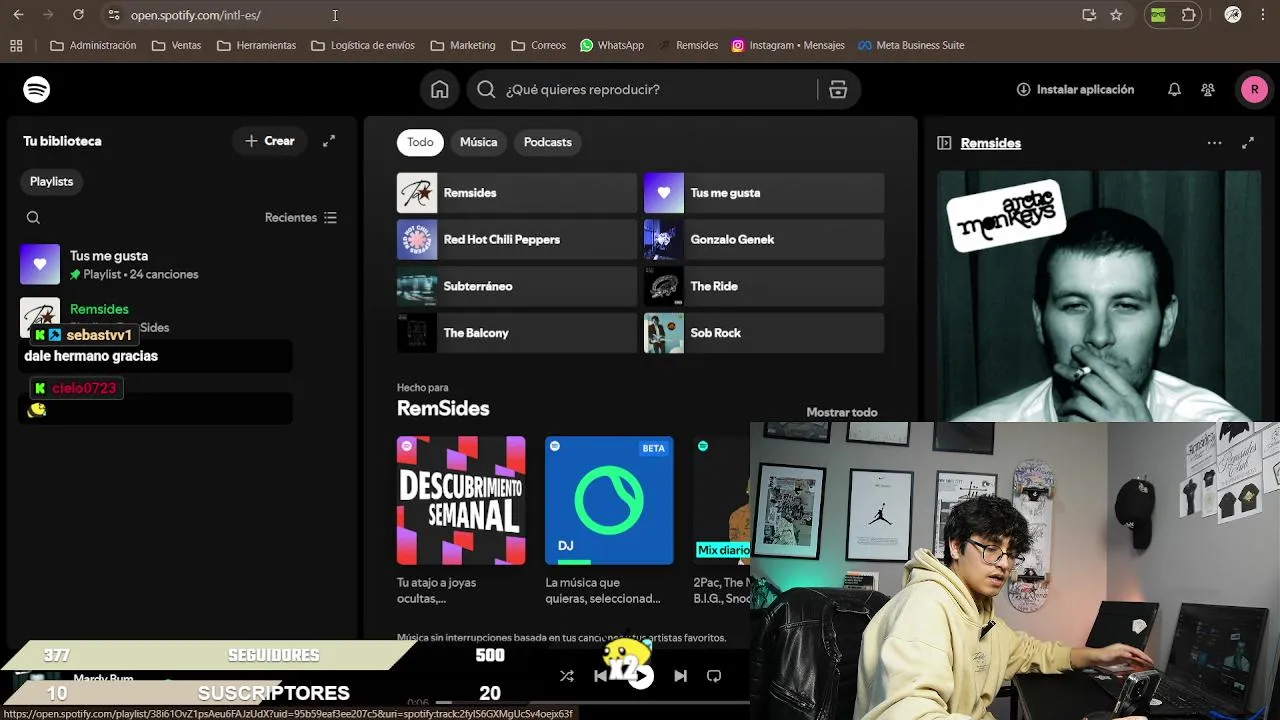Open the Recientes sort dropdown
Screen dimensions: 1280x720
click(x=301, y=218)
